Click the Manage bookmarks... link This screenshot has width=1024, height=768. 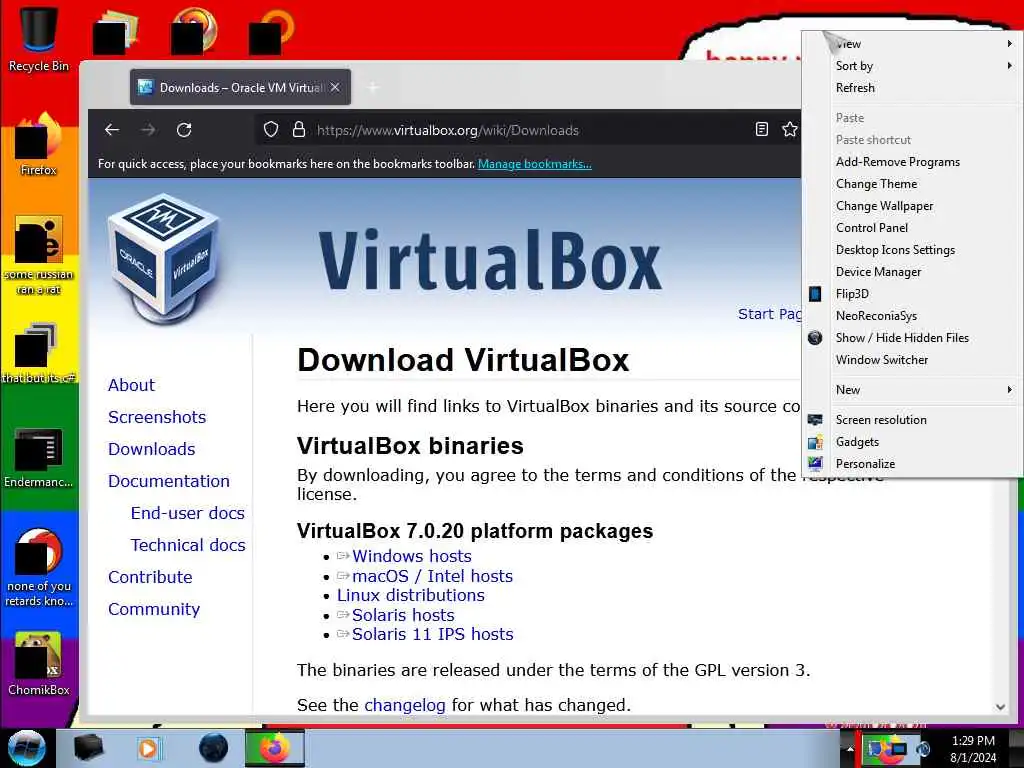(535, 164)
